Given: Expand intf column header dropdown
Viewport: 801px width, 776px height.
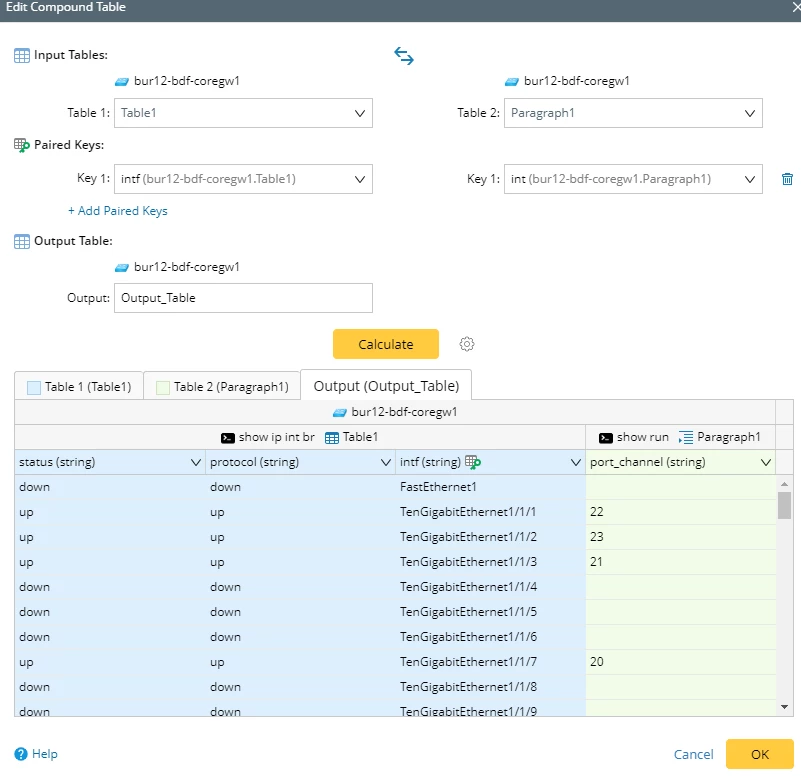Looking at the screenshot, I should click(x=576, y=462).
